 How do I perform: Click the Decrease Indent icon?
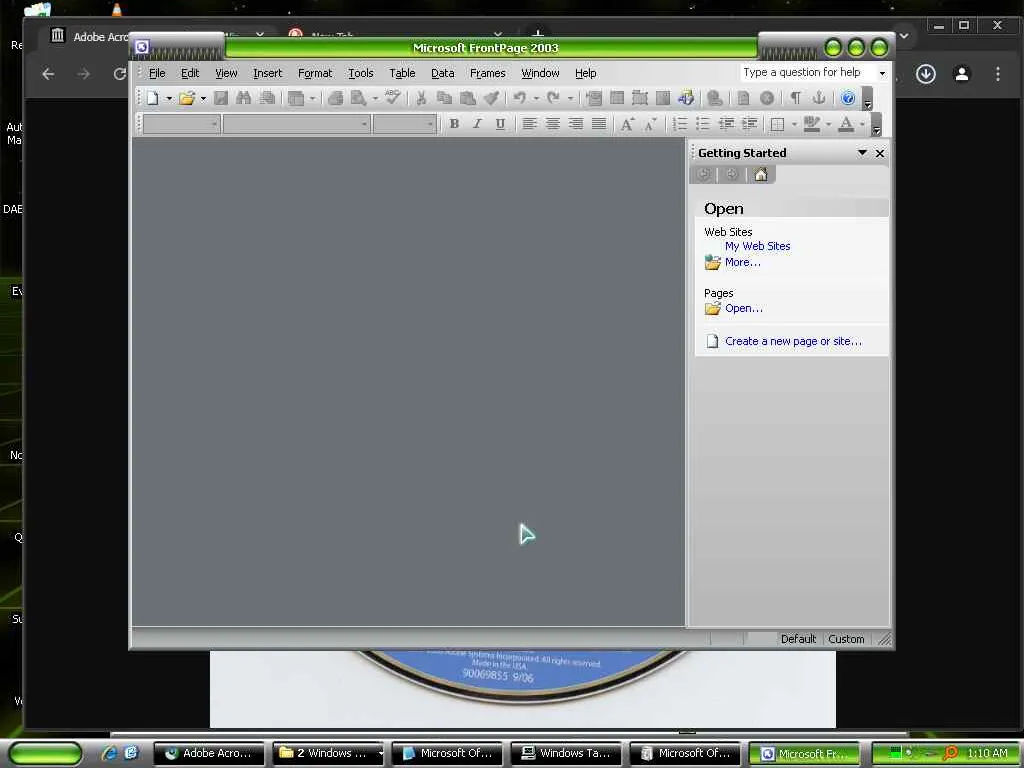726,124
